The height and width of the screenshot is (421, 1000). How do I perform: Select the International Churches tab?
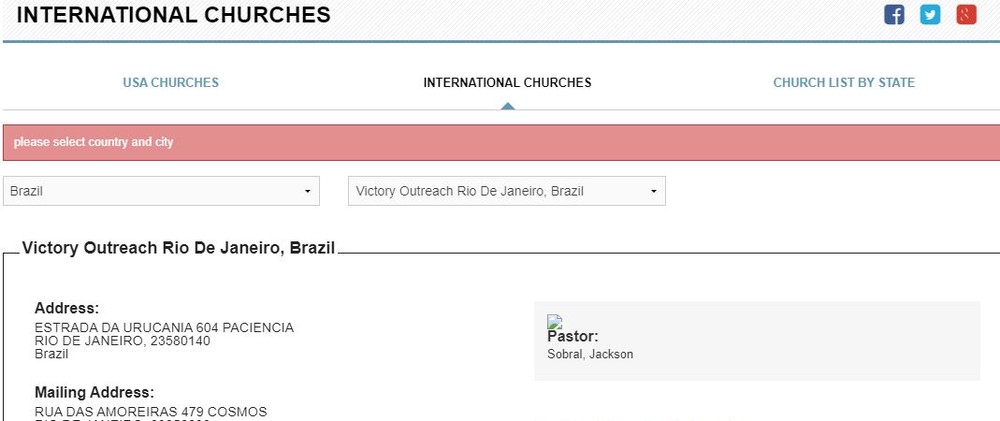pos(507,82)
